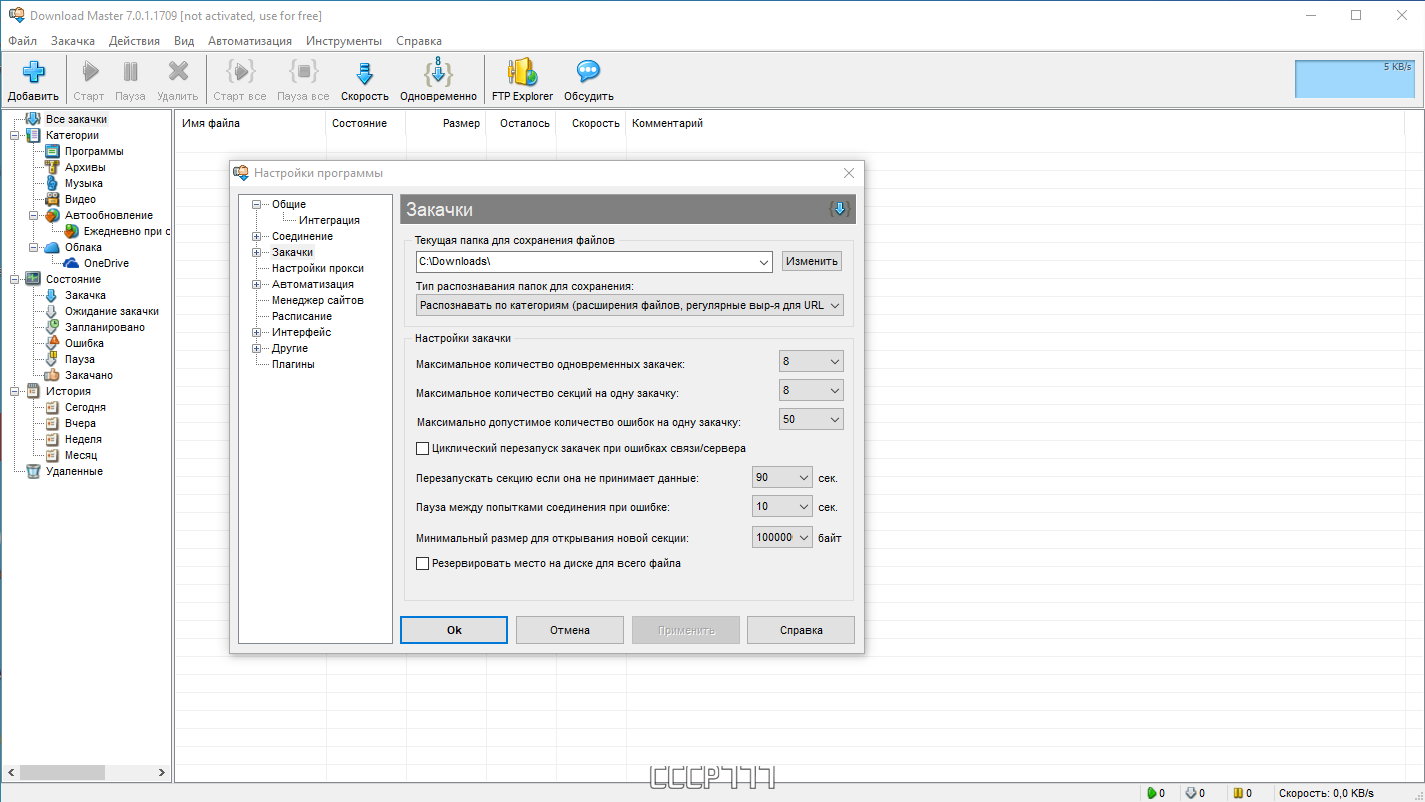Click the Пауза все toolbar icon

(x=303, y=71)
